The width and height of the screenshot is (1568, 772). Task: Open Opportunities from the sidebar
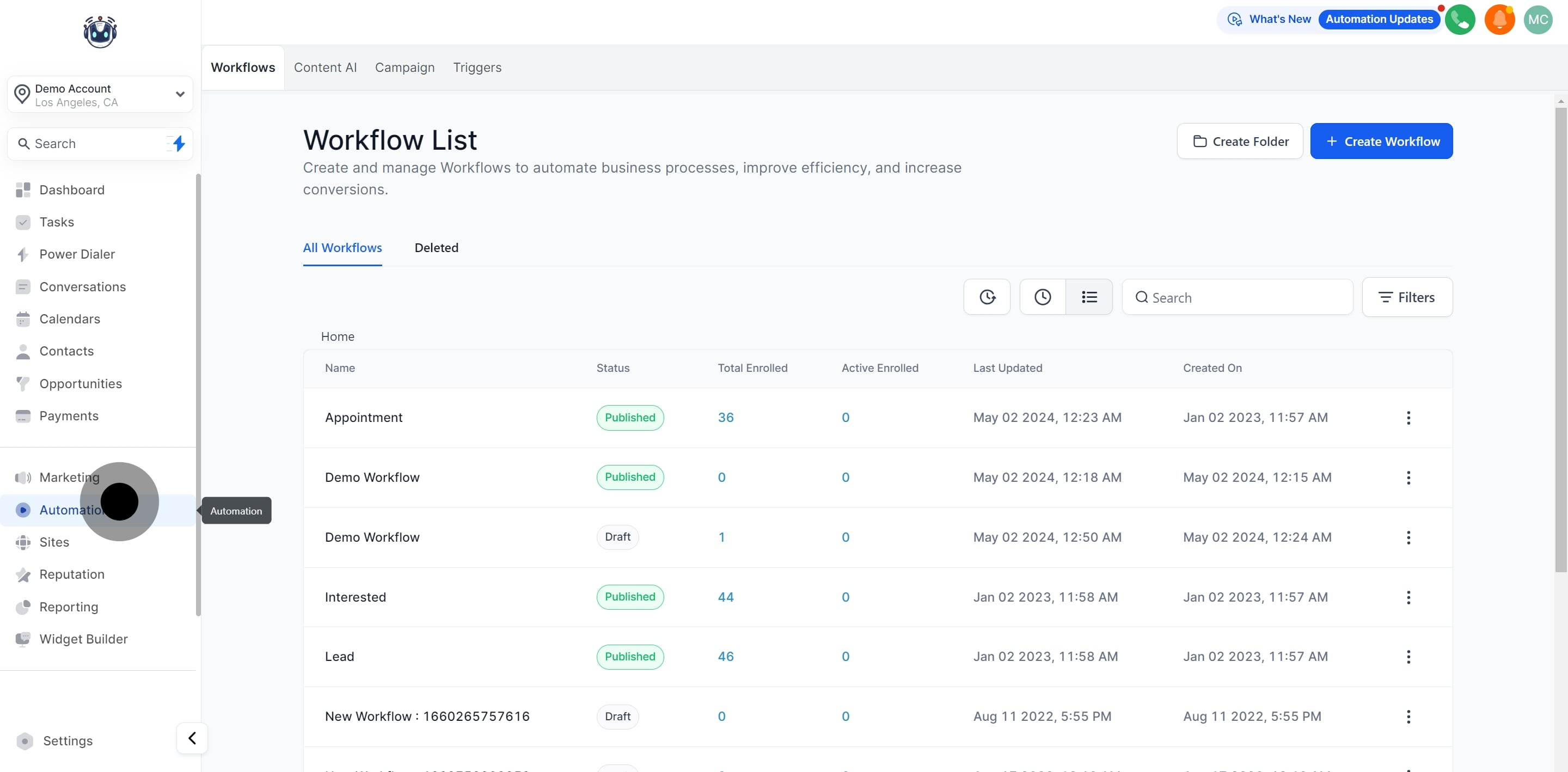tap(81, 384)
